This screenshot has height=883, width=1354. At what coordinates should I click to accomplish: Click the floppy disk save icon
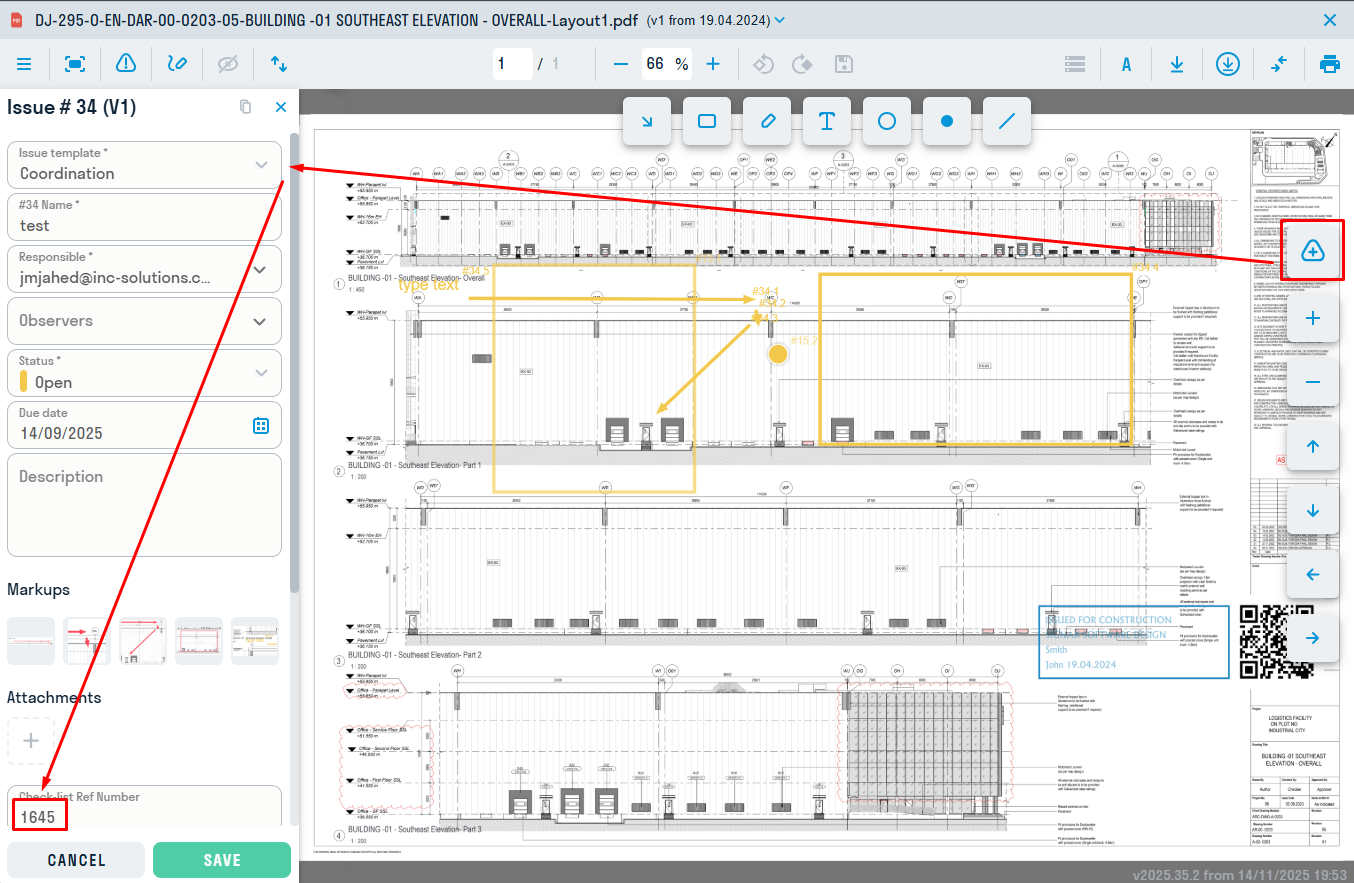tap(843, 64)
